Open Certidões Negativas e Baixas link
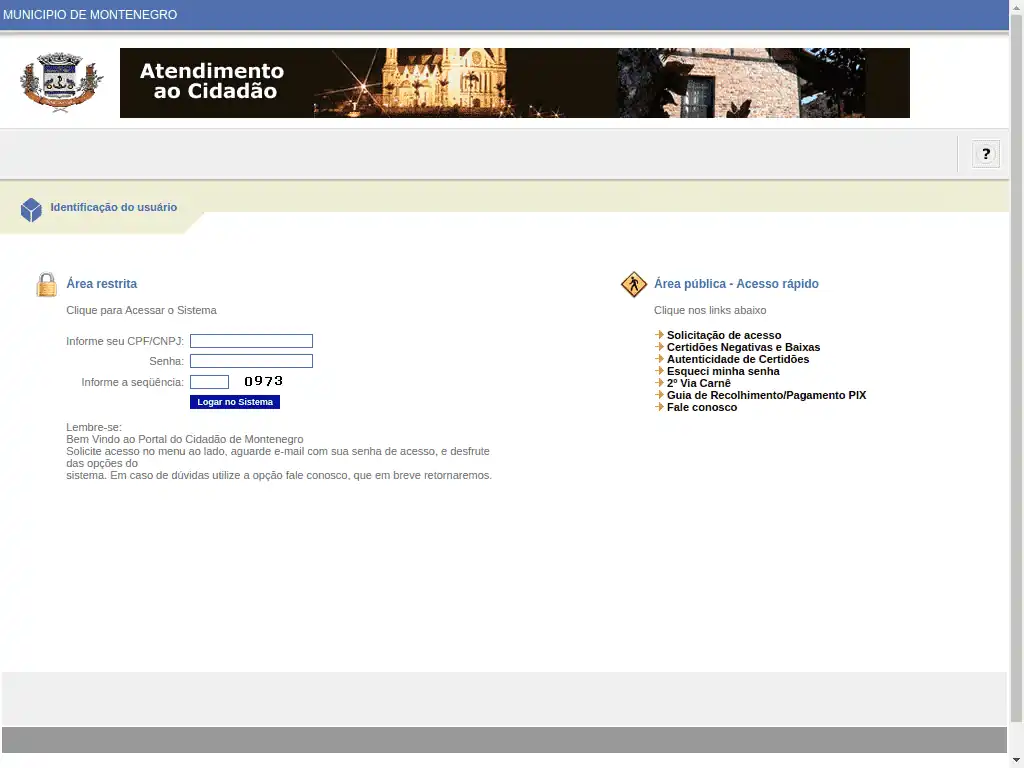 click(x=743, y=347)
